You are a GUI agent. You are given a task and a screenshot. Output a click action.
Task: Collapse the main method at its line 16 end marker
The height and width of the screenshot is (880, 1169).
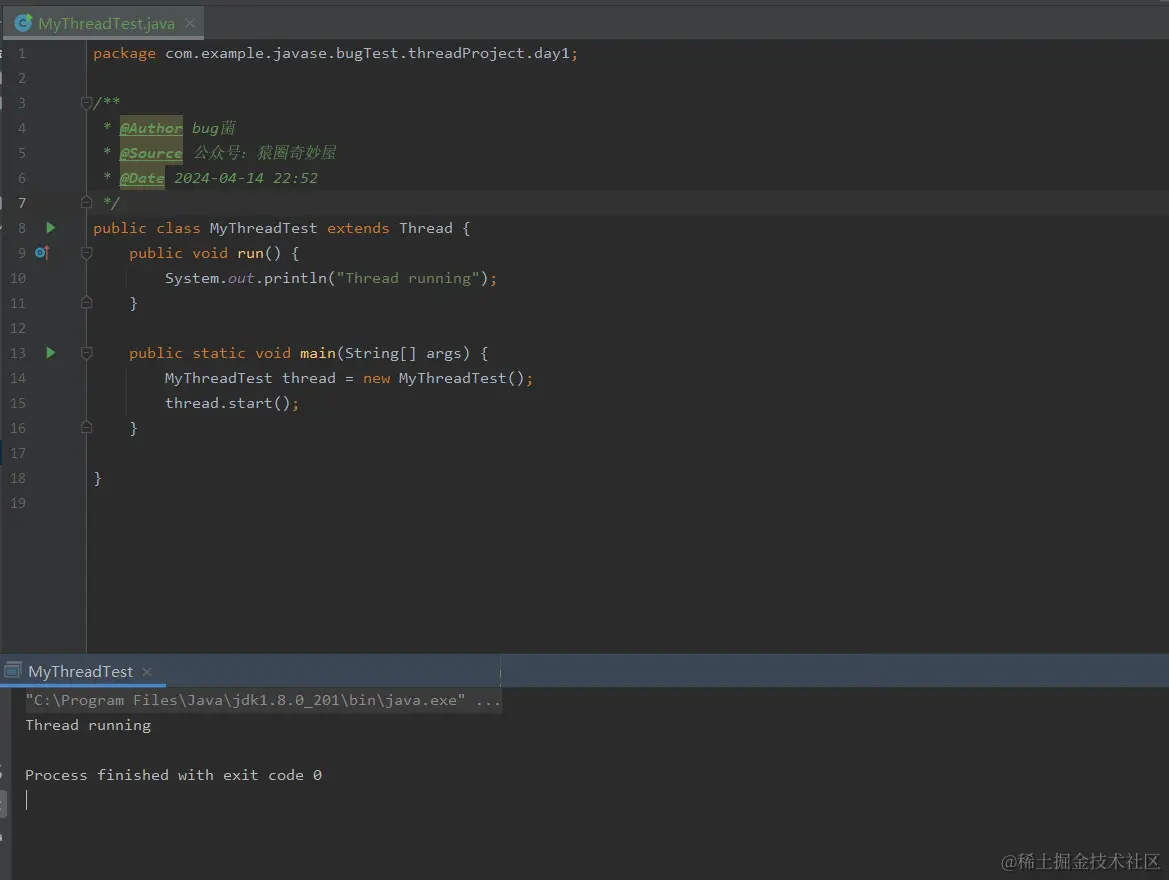(86, 427)
